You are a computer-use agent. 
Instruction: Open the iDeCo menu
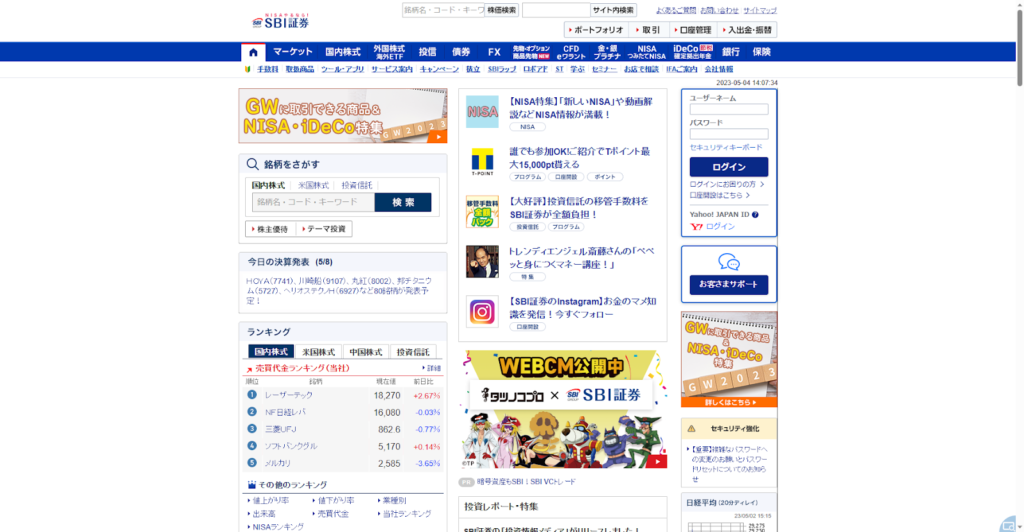point(692,52)
